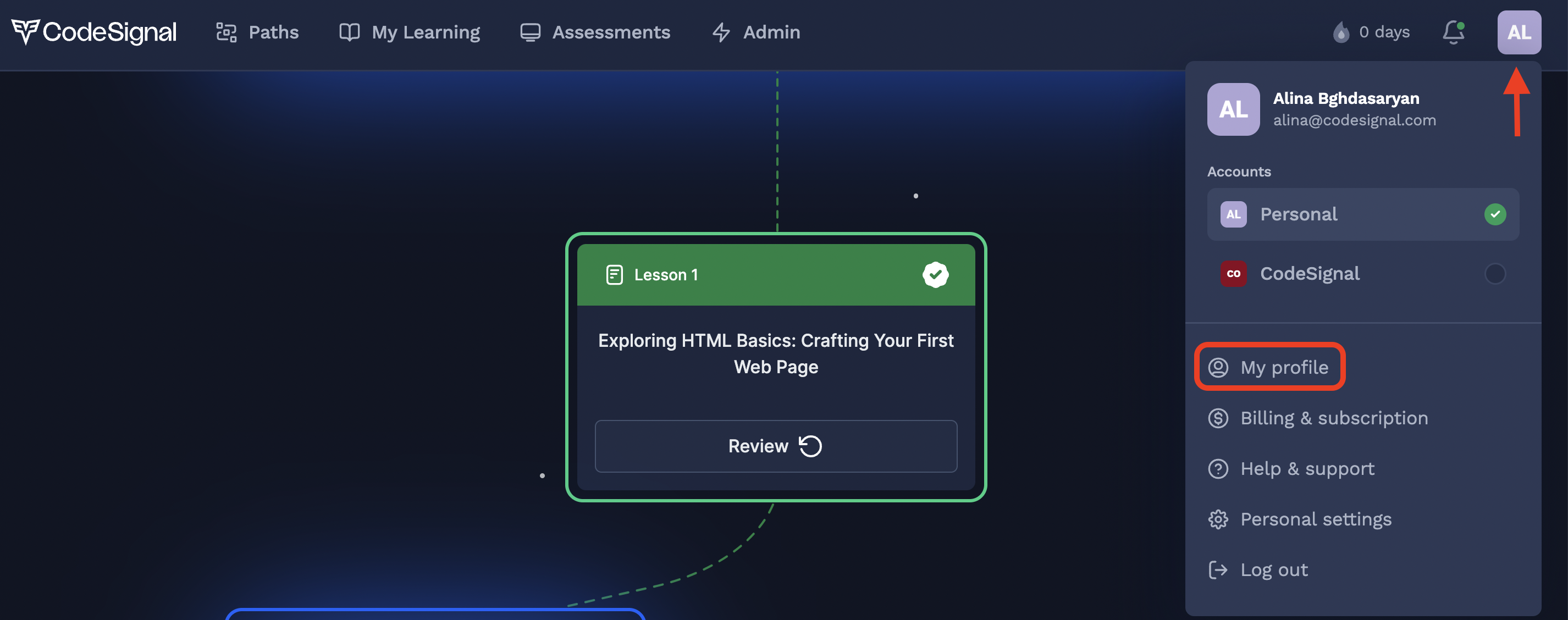Click the 0 days streak text
The image size is (1568, 620).
click(x=1384, y=32)
